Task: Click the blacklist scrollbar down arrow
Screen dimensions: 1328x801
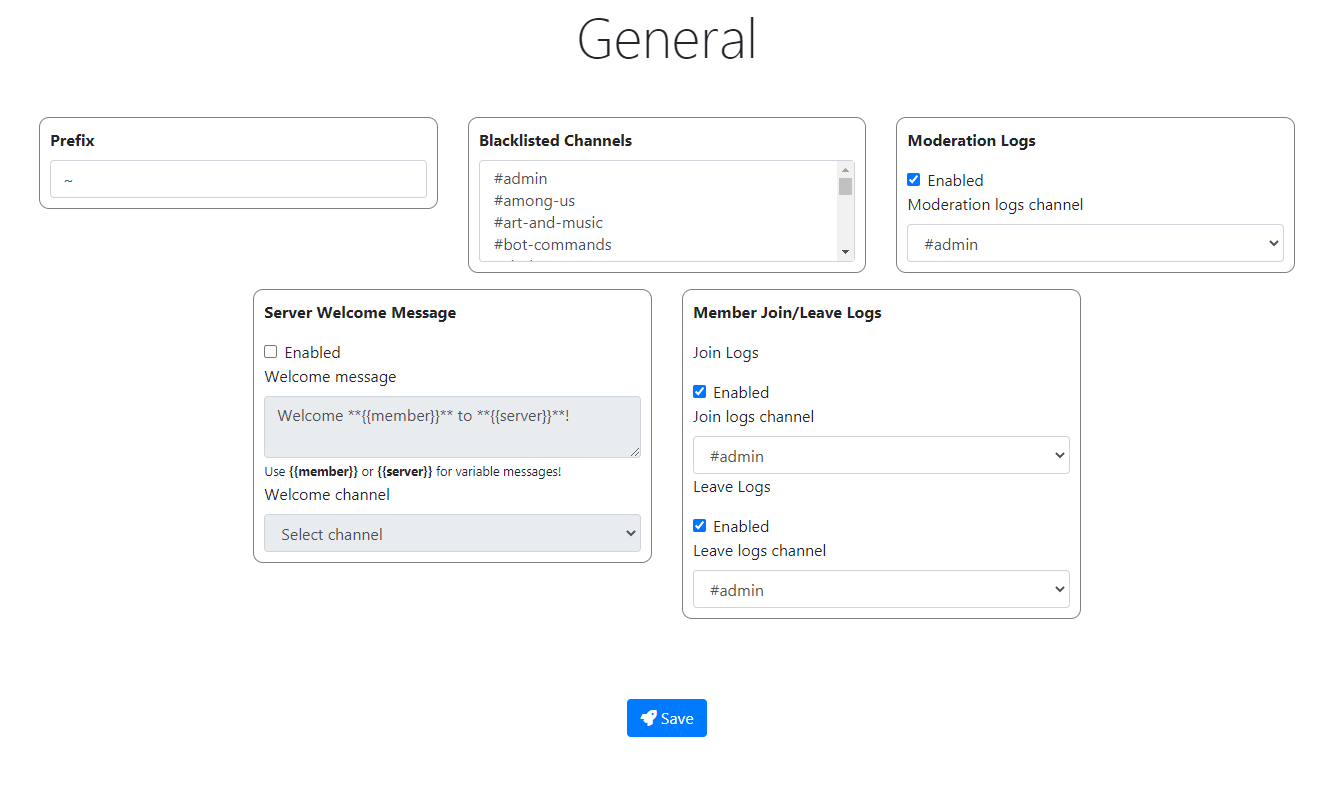Action: [844, 252]
